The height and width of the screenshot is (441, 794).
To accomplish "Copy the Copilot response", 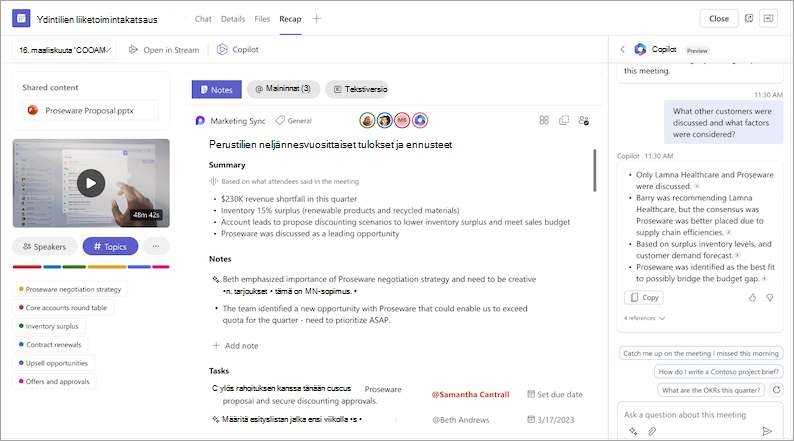I will [644, 297].
